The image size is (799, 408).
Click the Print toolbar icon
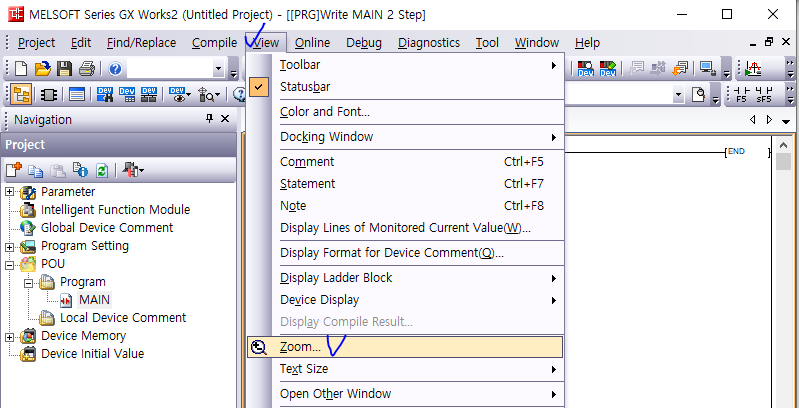tap(87, 68)
